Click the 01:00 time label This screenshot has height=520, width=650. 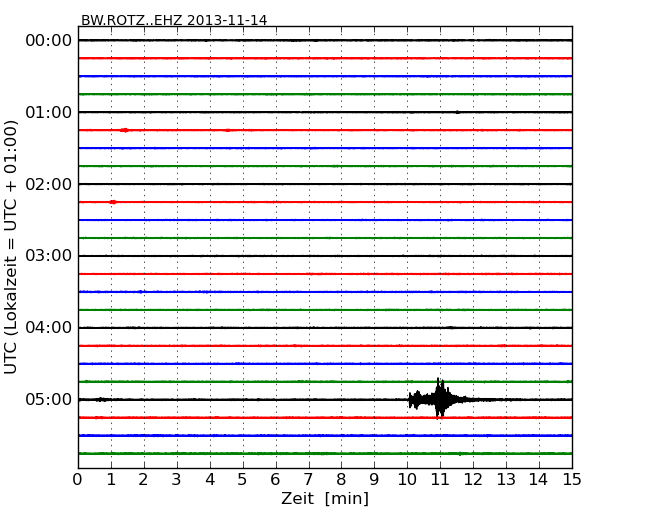49,112
